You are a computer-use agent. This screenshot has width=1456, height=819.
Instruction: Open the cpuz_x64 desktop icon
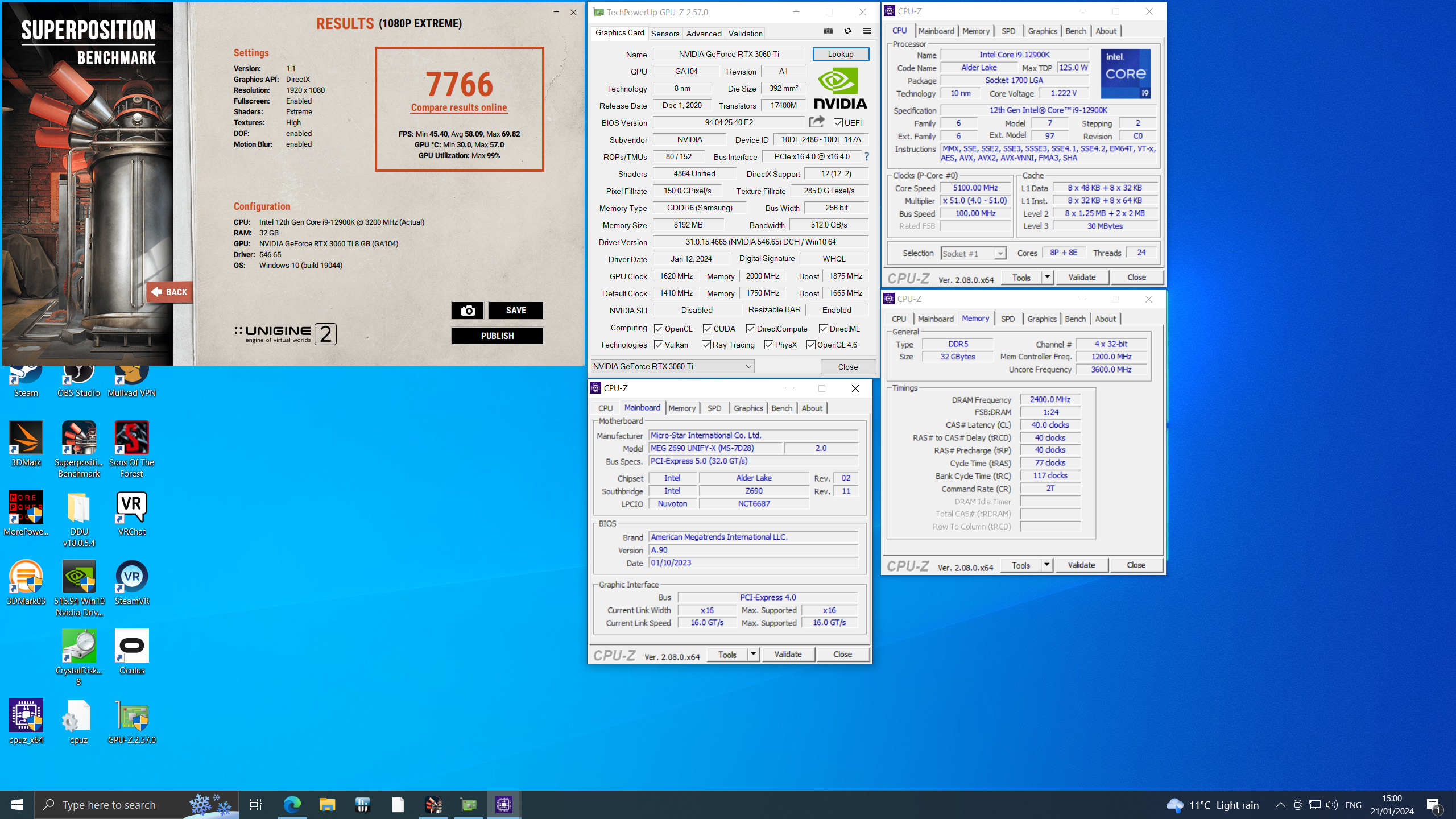(26, 722)
